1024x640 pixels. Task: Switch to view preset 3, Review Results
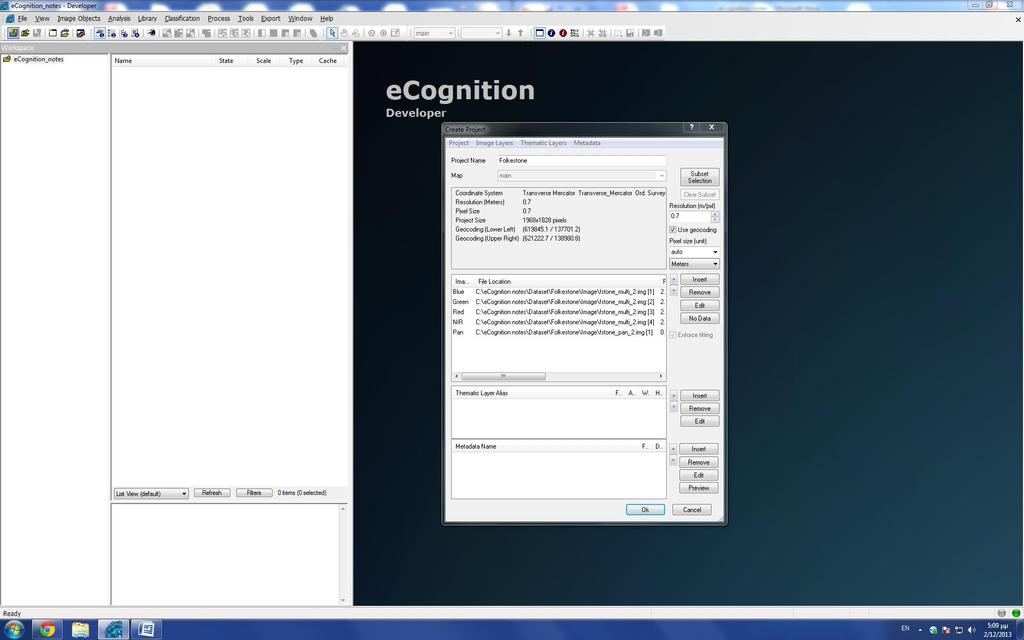(123, 33)
